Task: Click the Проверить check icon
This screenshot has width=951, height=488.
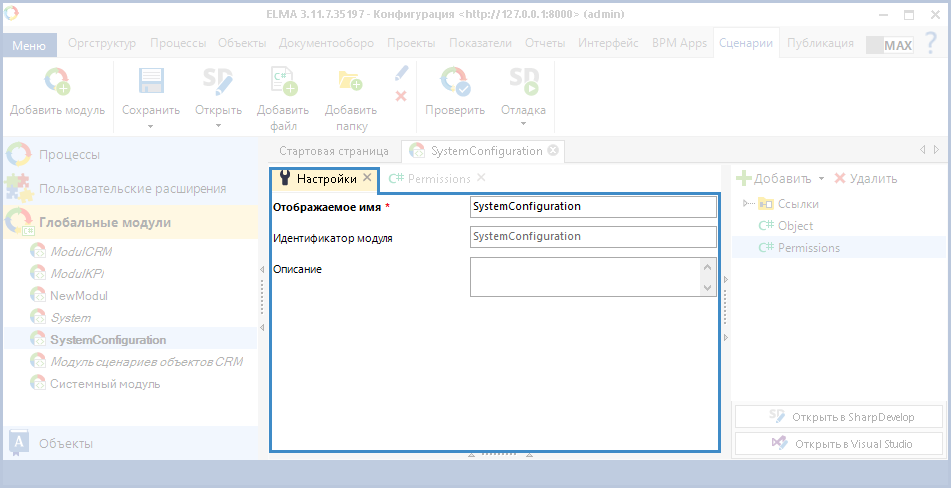Action: point(455,81)
